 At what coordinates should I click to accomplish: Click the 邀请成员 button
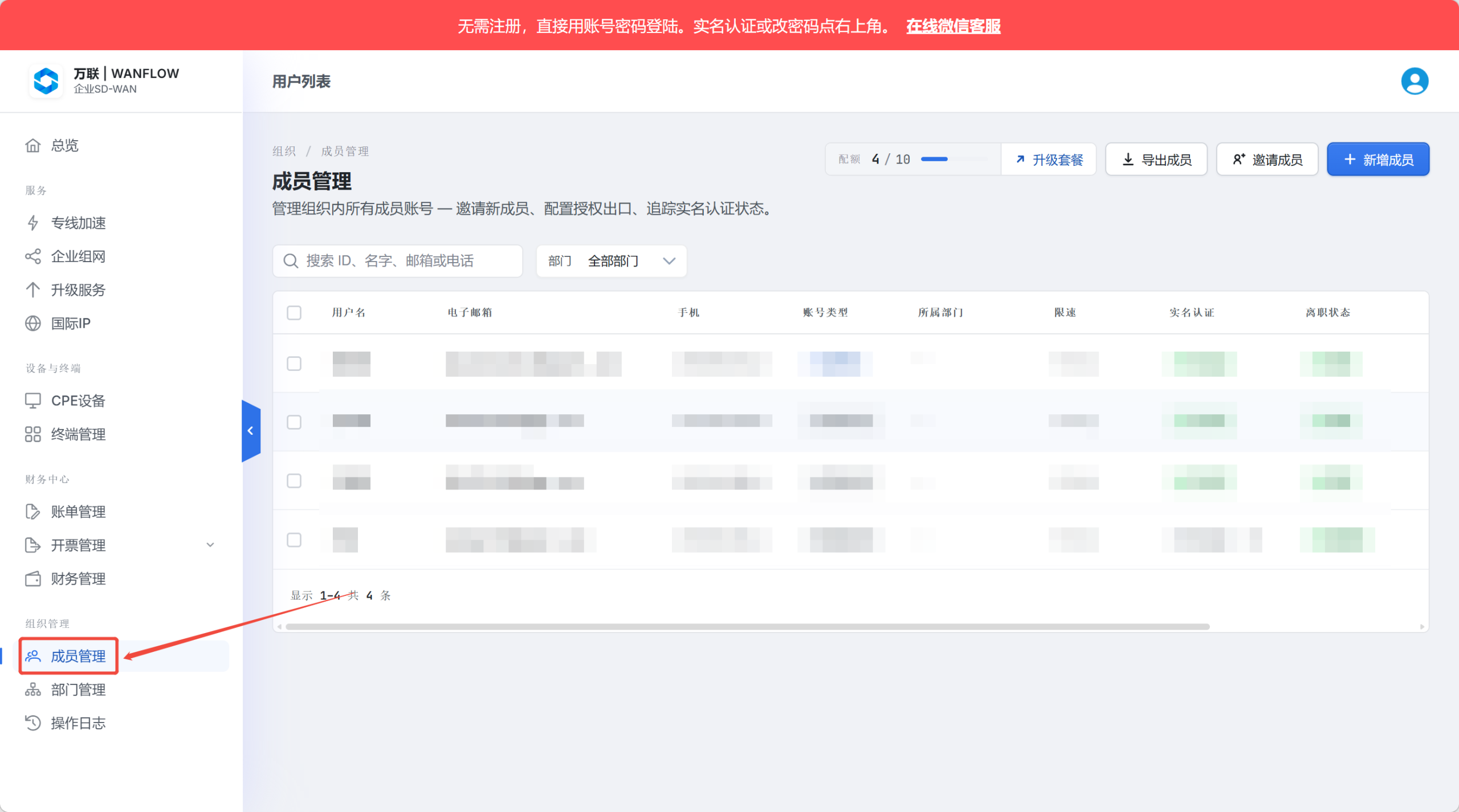1267,160
